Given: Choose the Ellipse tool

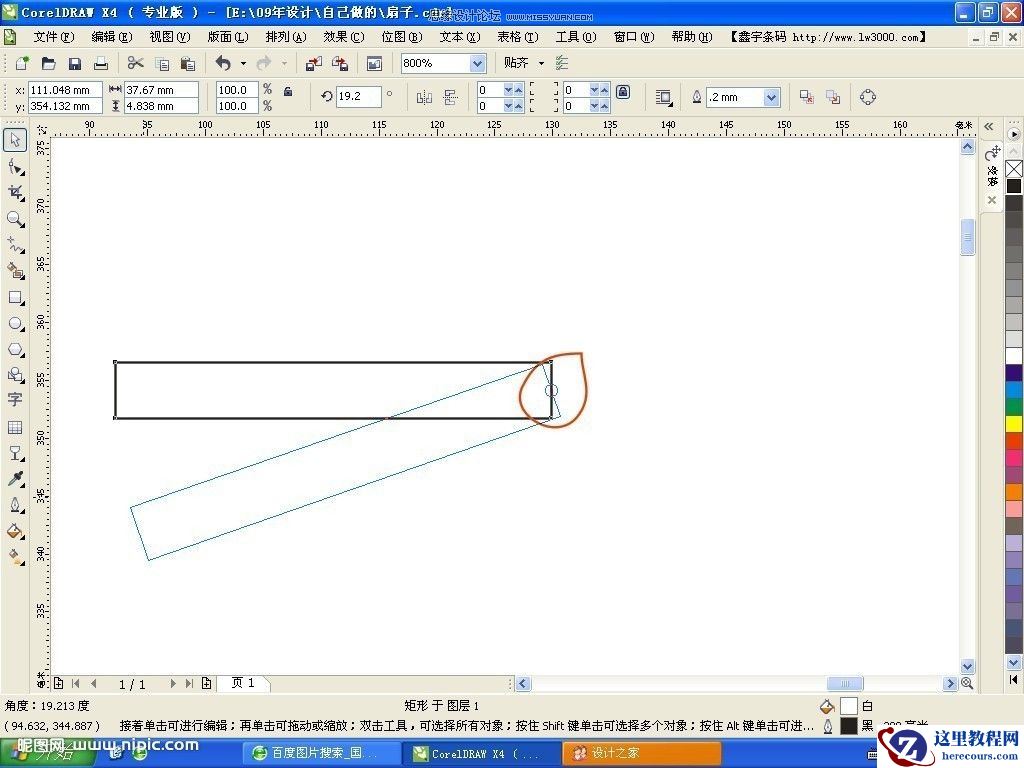Looking at the screenshot, I should (x=15, y=324).
